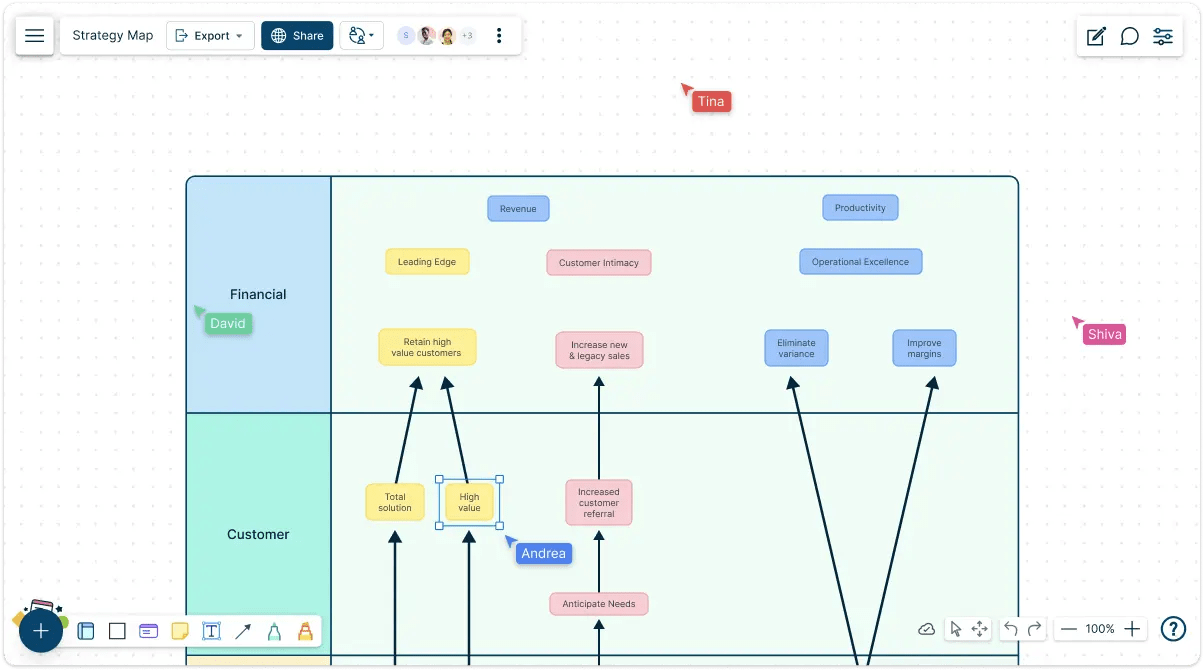Select the Leading Edge node
The image size is (1204, 671).
pyautogui.click(x=427, y=262)
